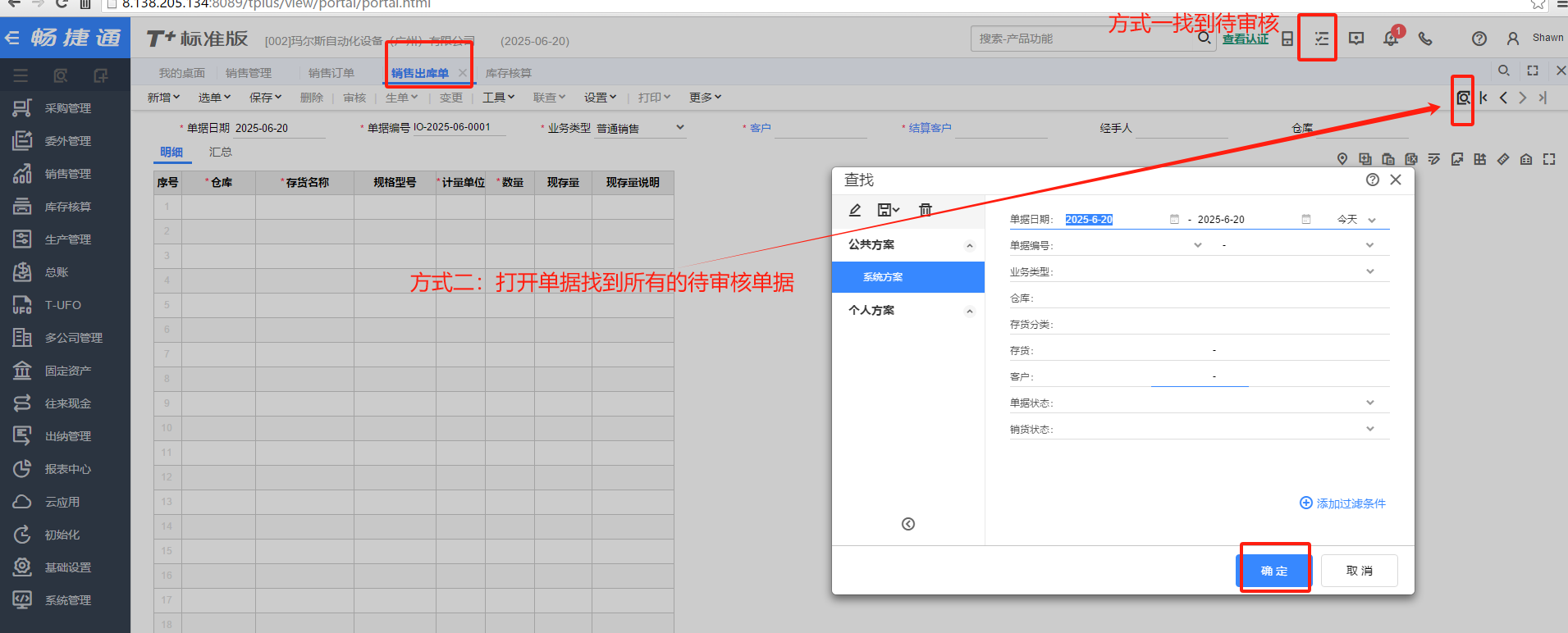Screen dimensions: 1568x633
Task: Toggle fullscreen from the tab bar
Action: click(1533, 71)
